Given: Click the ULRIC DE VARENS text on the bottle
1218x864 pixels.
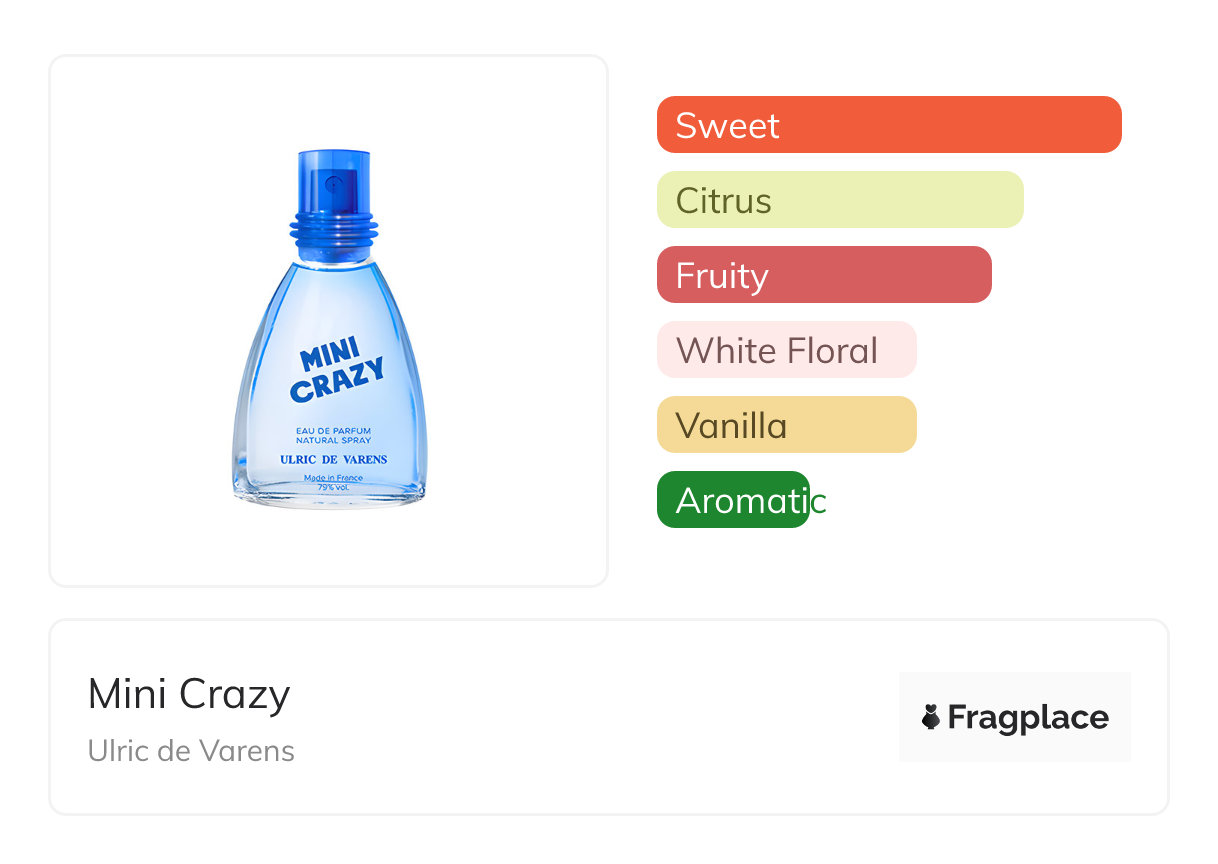Looking at the screenshot, I should (x=334, y=460).
